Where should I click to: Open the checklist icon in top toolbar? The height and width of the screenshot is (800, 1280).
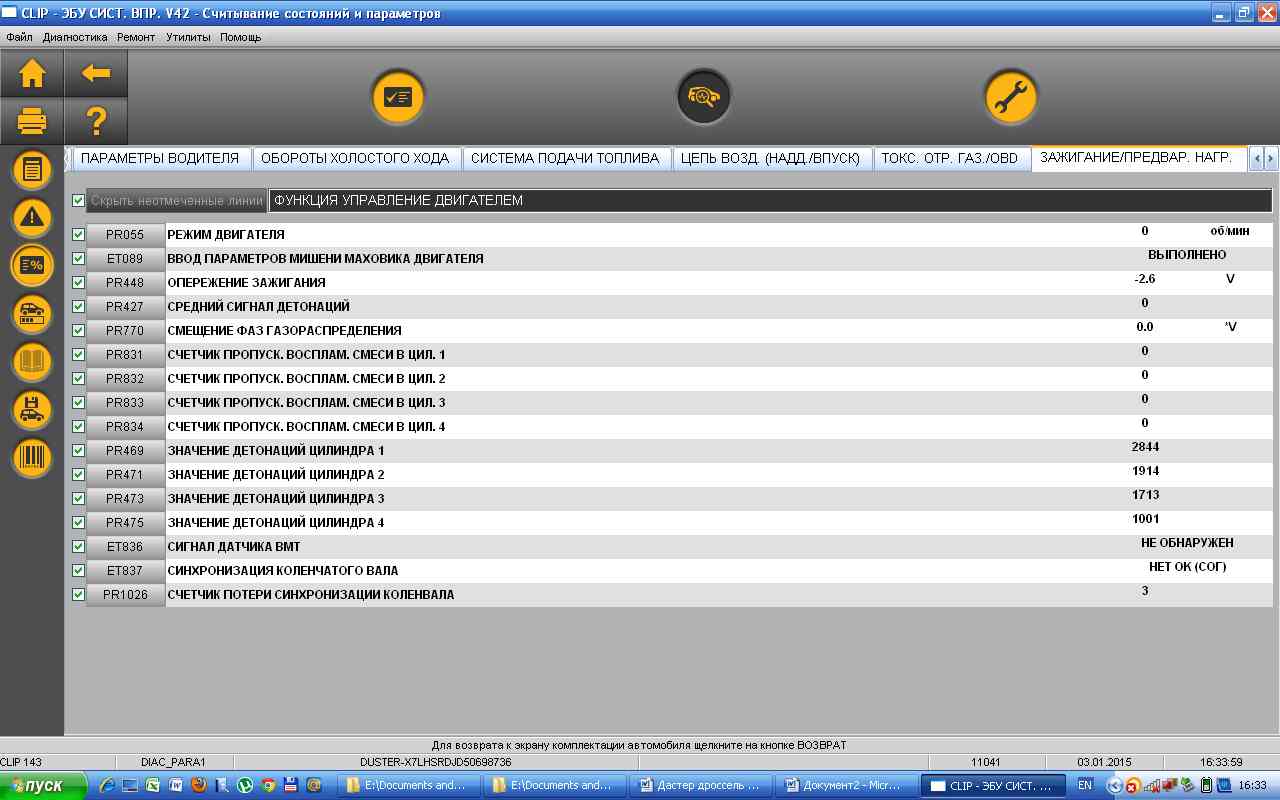click(398, 97)
